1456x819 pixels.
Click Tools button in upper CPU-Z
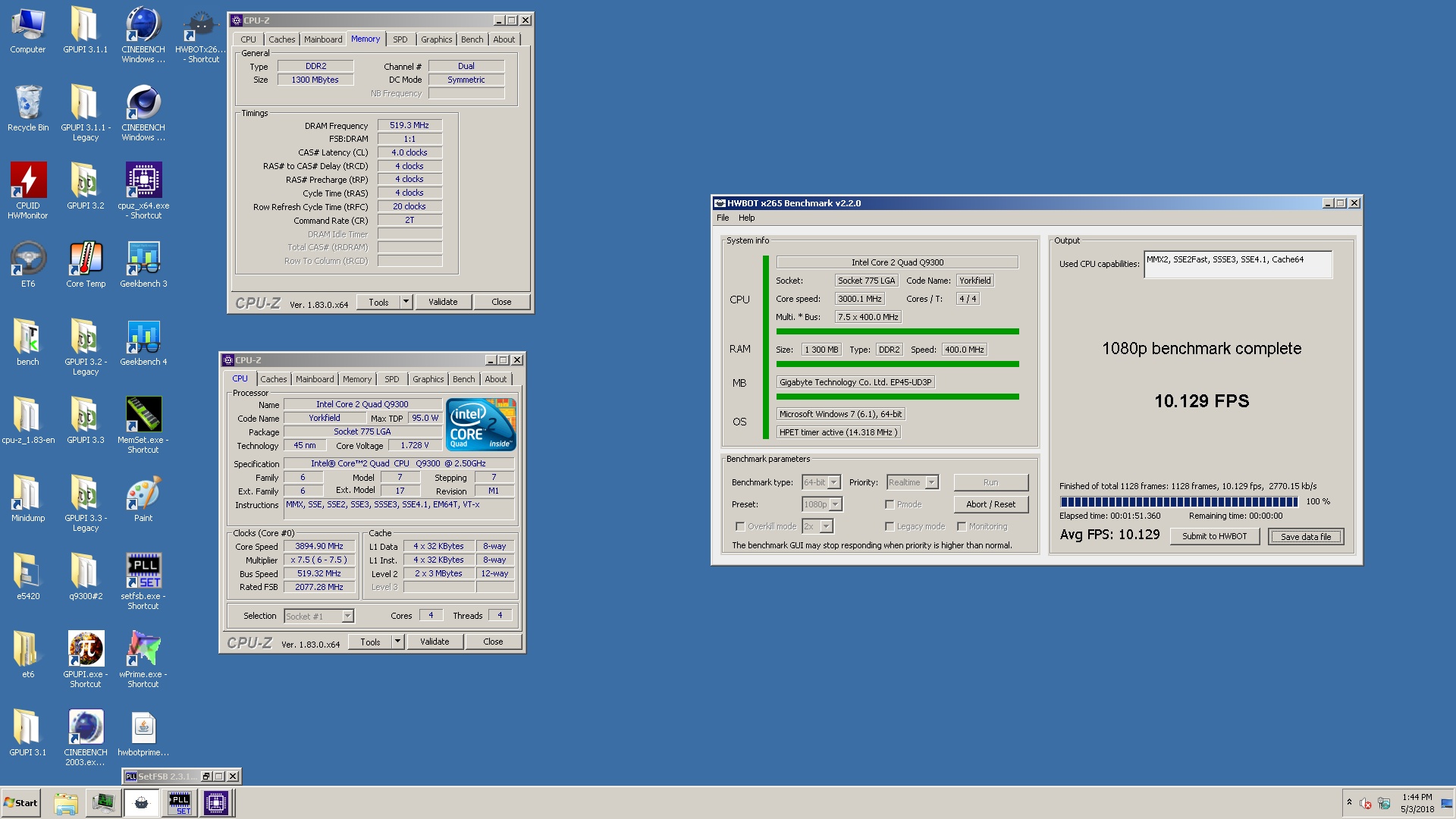coord(378,302)
